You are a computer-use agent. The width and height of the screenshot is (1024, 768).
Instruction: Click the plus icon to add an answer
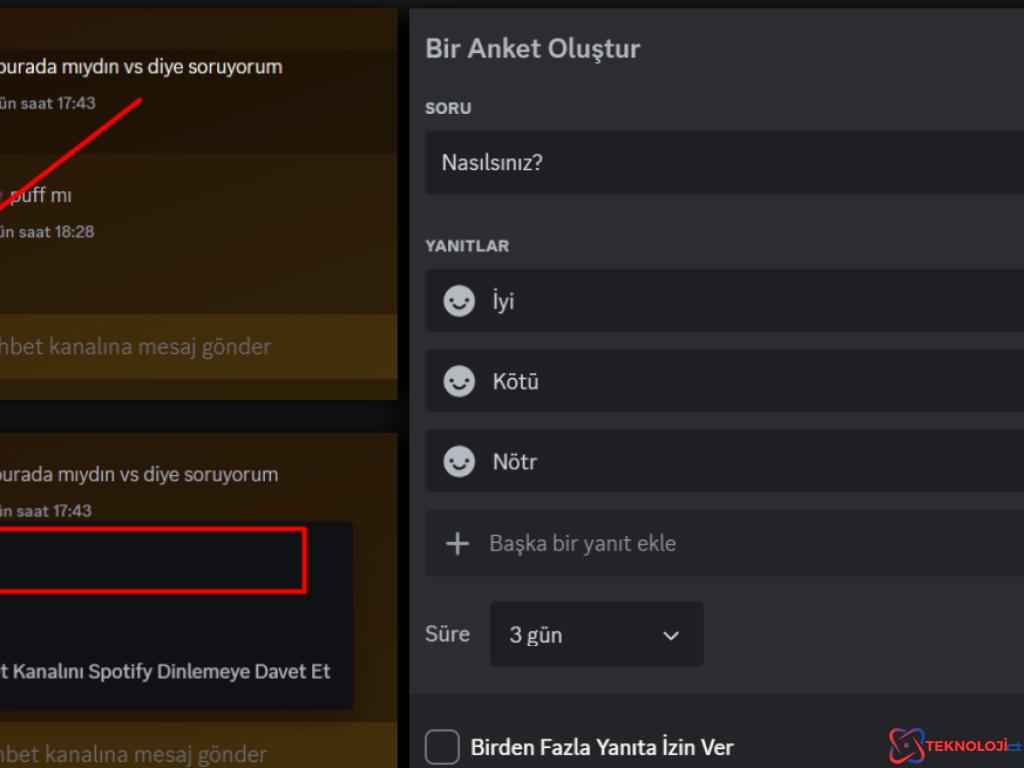(x=458, y=543)
